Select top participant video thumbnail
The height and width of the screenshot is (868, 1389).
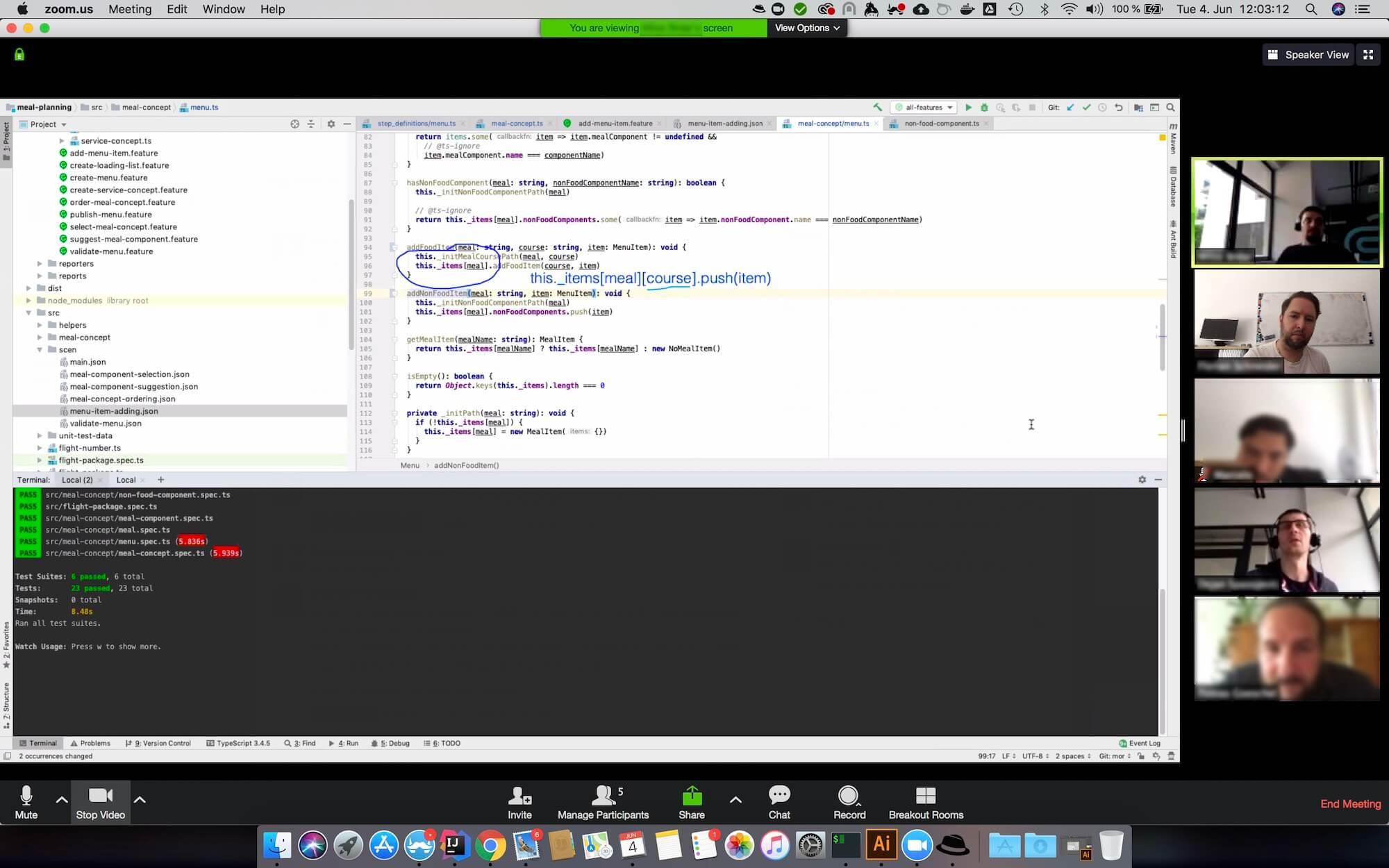[1286, 212]
